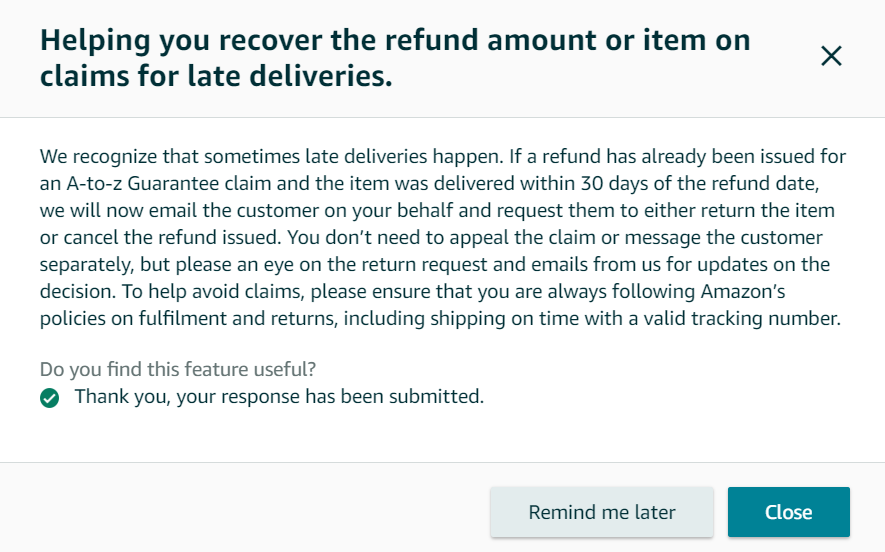Click the green checkmark success icon
The image size is (885, 552).
tap(50, 398)
